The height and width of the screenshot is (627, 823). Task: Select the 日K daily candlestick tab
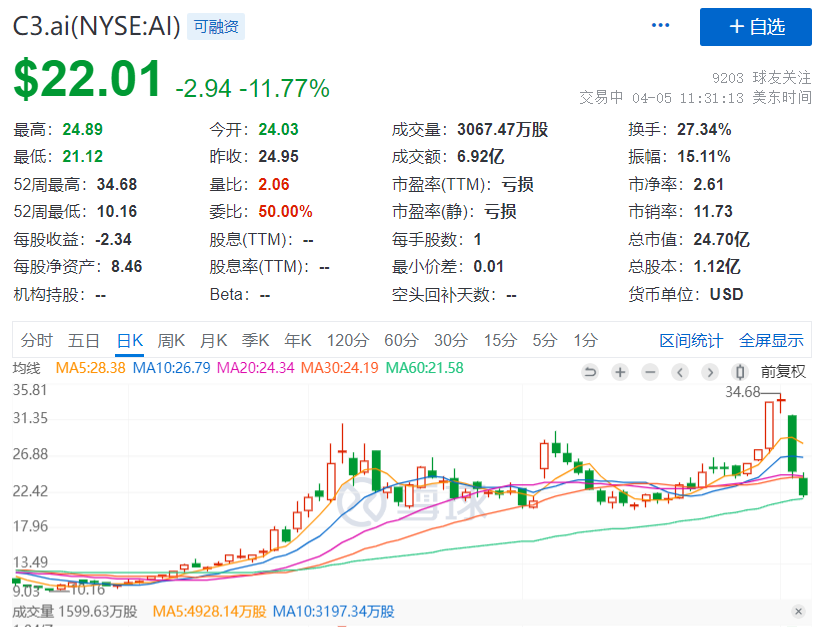130,341
